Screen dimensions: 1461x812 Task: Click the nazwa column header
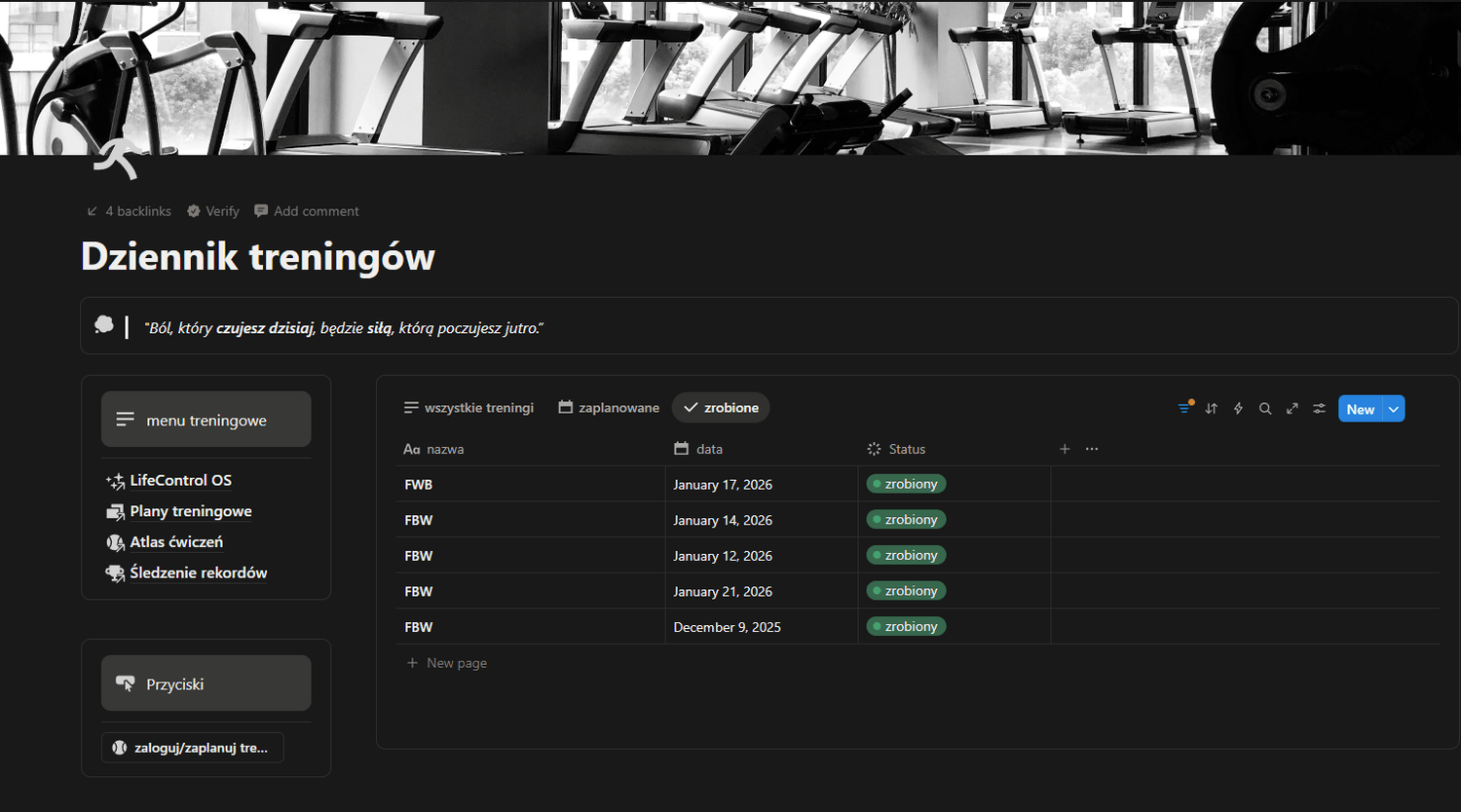tap(531, 449)
